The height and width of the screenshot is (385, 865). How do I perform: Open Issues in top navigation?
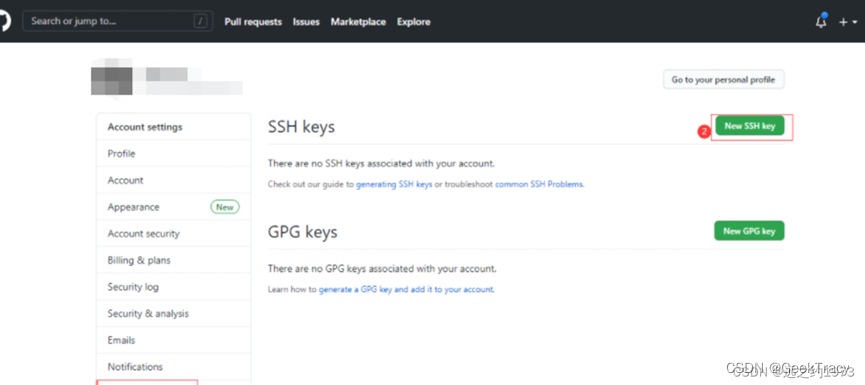[x=306, y=22]
